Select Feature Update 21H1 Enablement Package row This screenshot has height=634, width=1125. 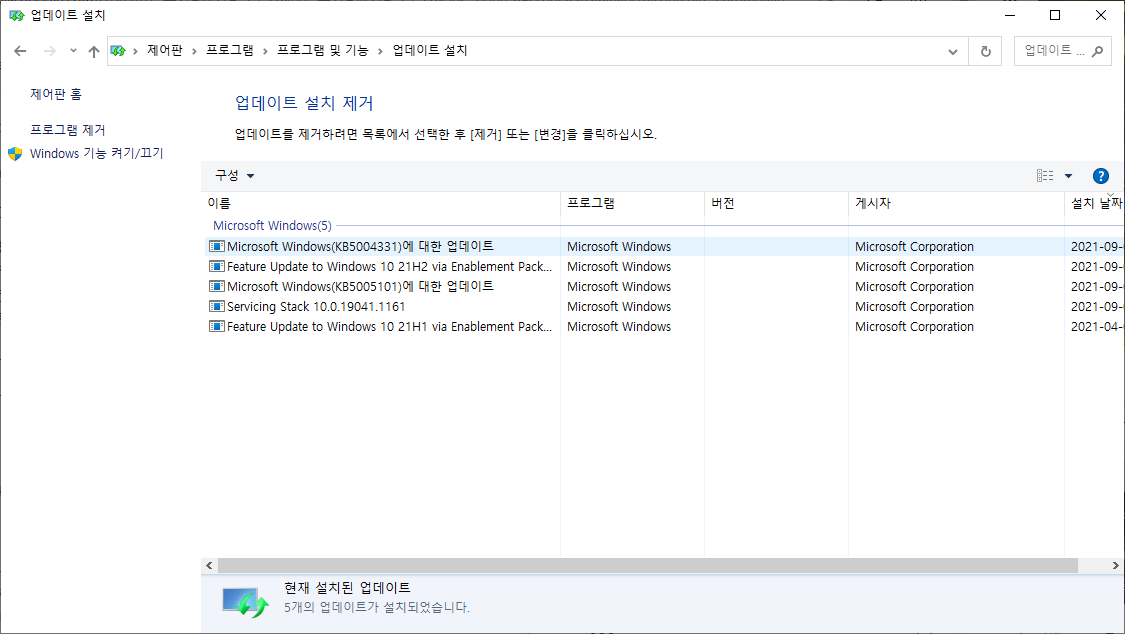(x=664, y=327)
